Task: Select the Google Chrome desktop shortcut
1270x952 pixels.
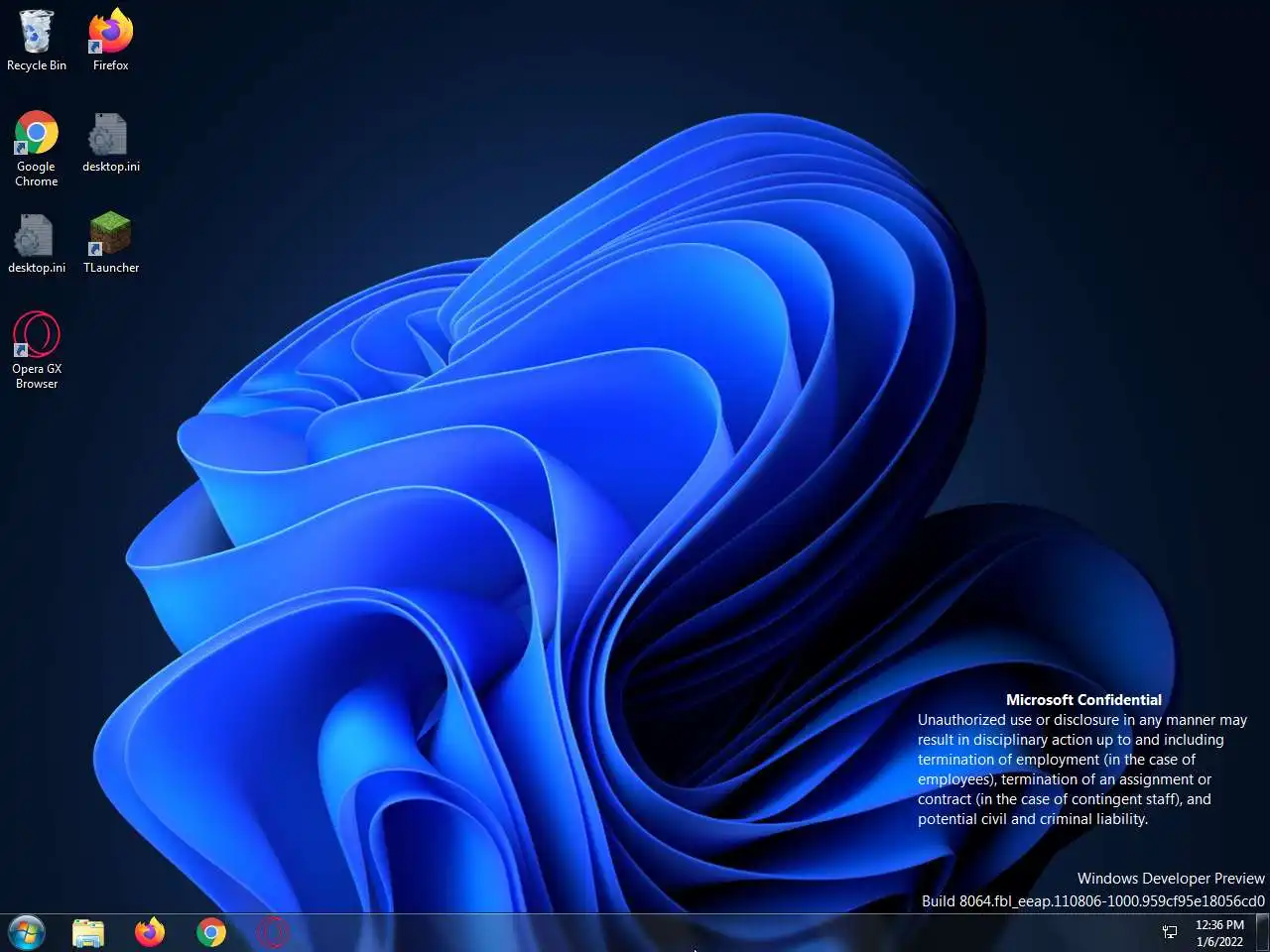Action: click(37, 149)
